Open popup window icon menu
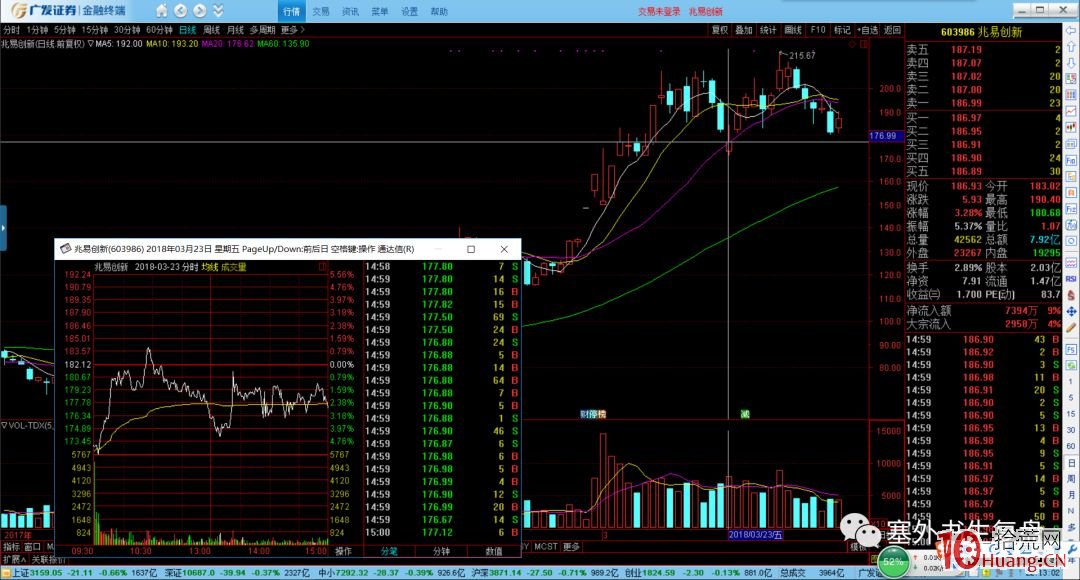The height and width of the screenshot is (580, 1080). (65, 249)
